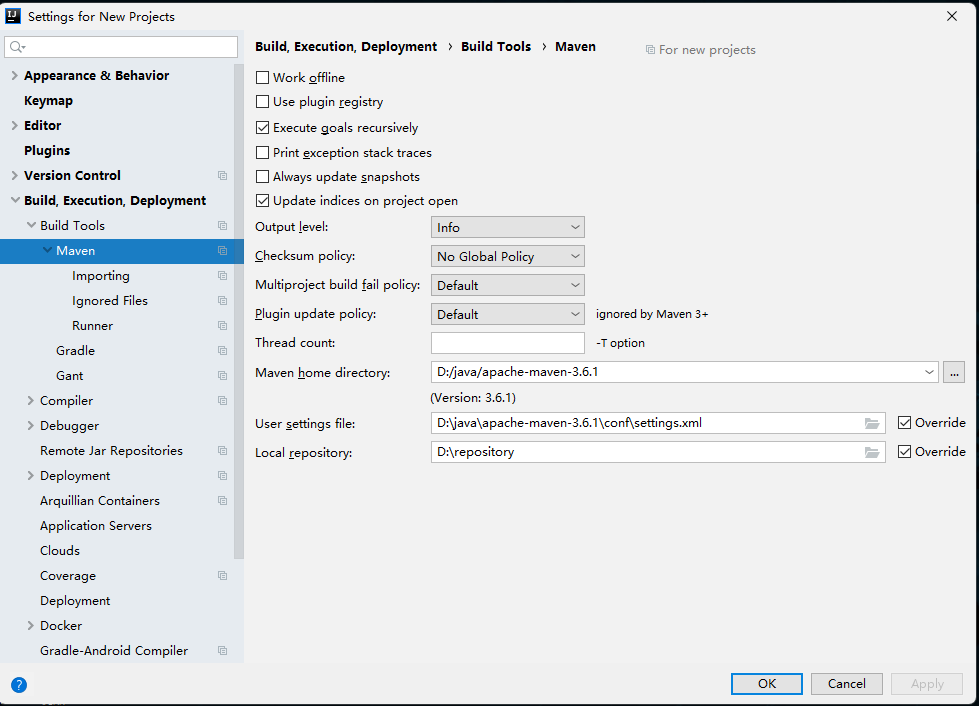This screenshot has width=979, height=706.
Task: Expand the Compiler node
Action: (x=30, y=400)
